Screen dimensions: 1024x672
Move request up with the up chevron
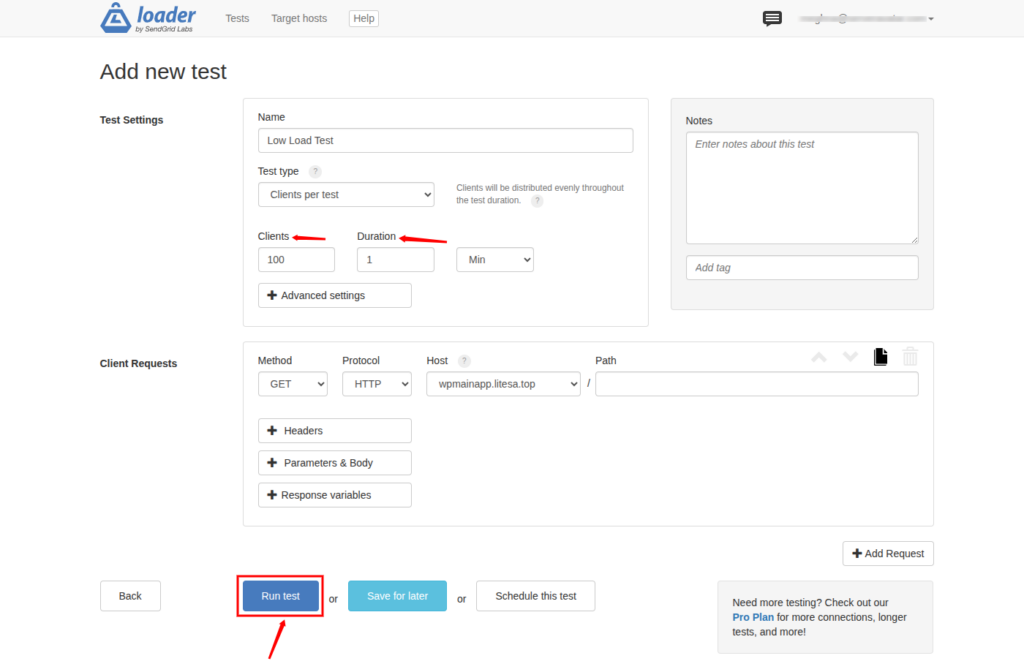coord(819,357)
